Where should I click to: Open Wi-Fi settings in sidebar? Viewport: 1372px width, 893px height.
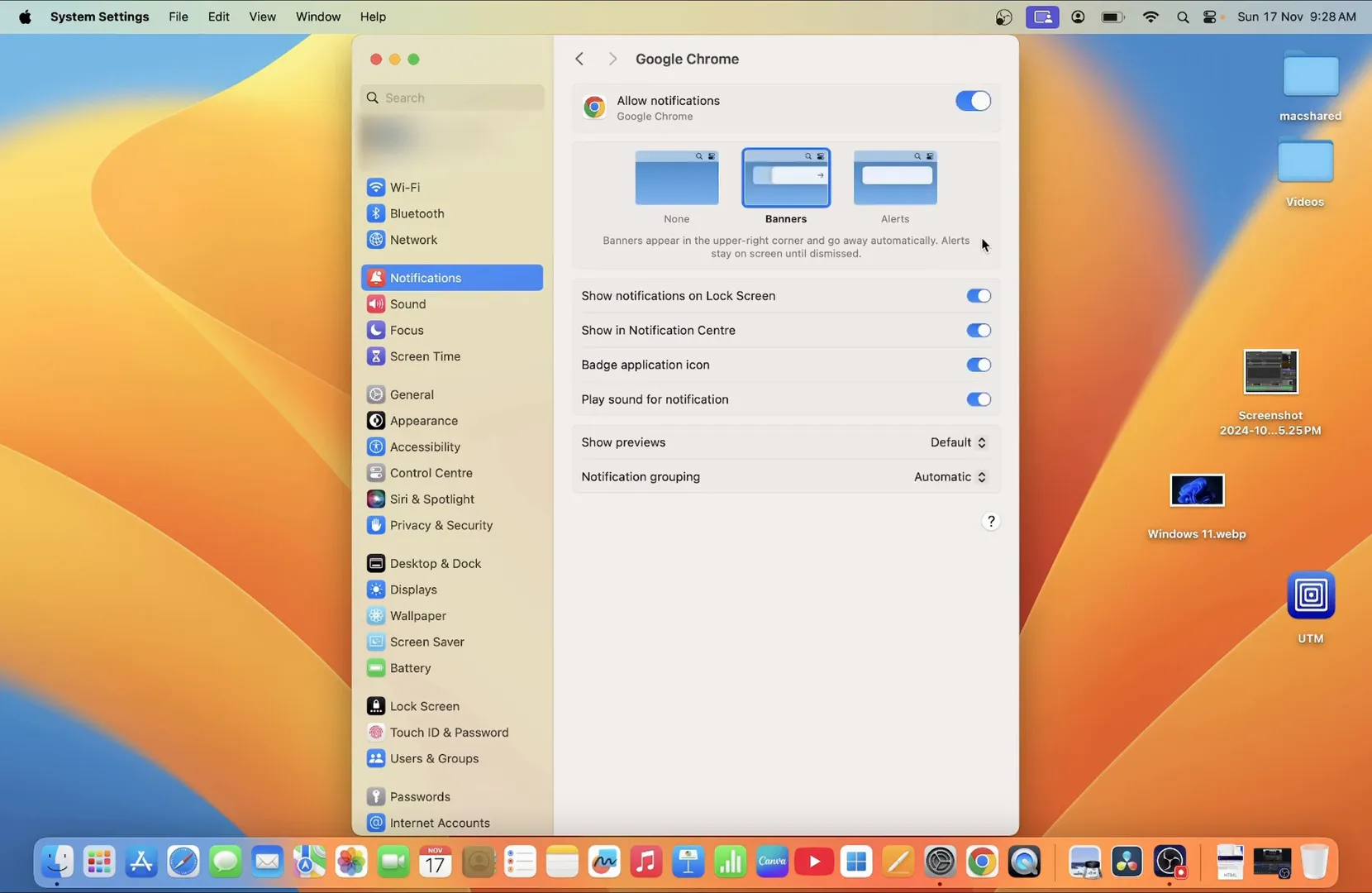coord(451,187)
